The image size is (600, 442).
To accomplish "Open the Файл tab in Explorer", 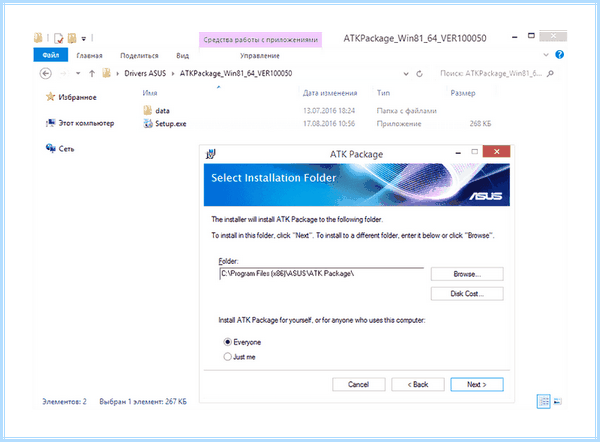I will click(x=51, y=55).
